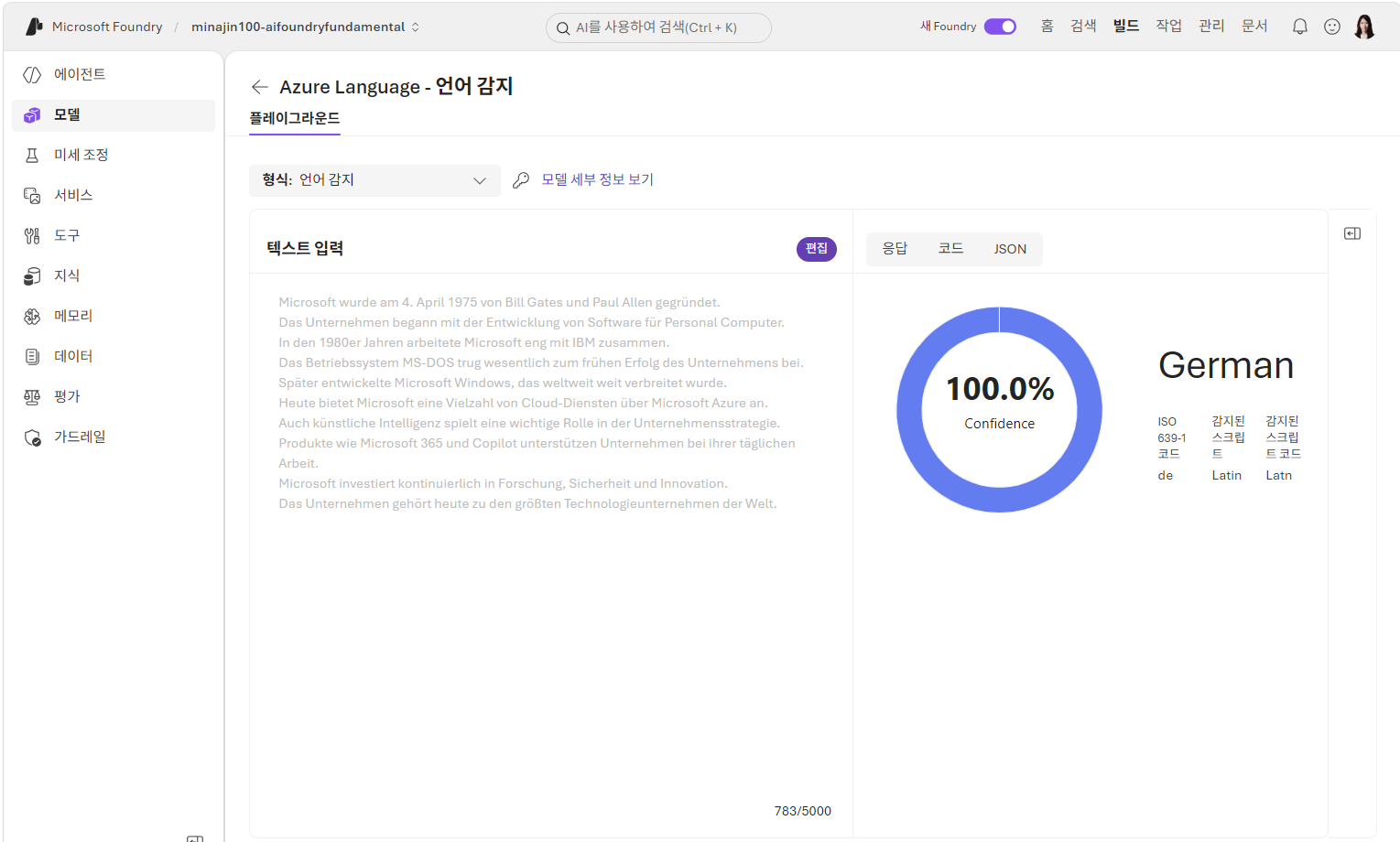This screenshot has width=1400, height=842.
Task: Collapse the sidebar at bottom left
Action: click(195, 837)
